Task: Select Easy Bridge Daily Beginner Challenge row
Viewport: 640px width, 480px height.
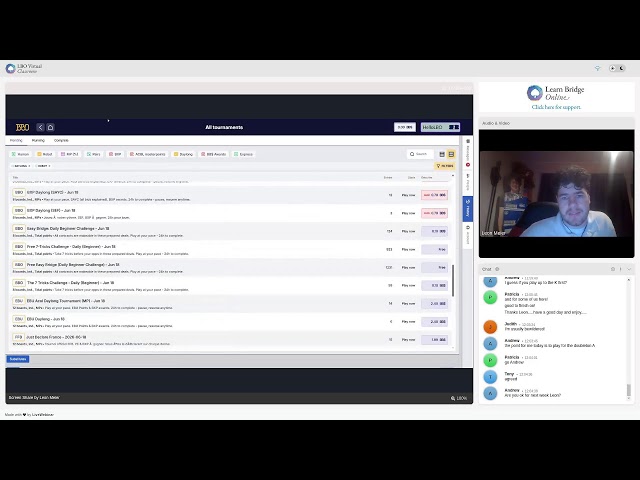Action: pos(230,231)
